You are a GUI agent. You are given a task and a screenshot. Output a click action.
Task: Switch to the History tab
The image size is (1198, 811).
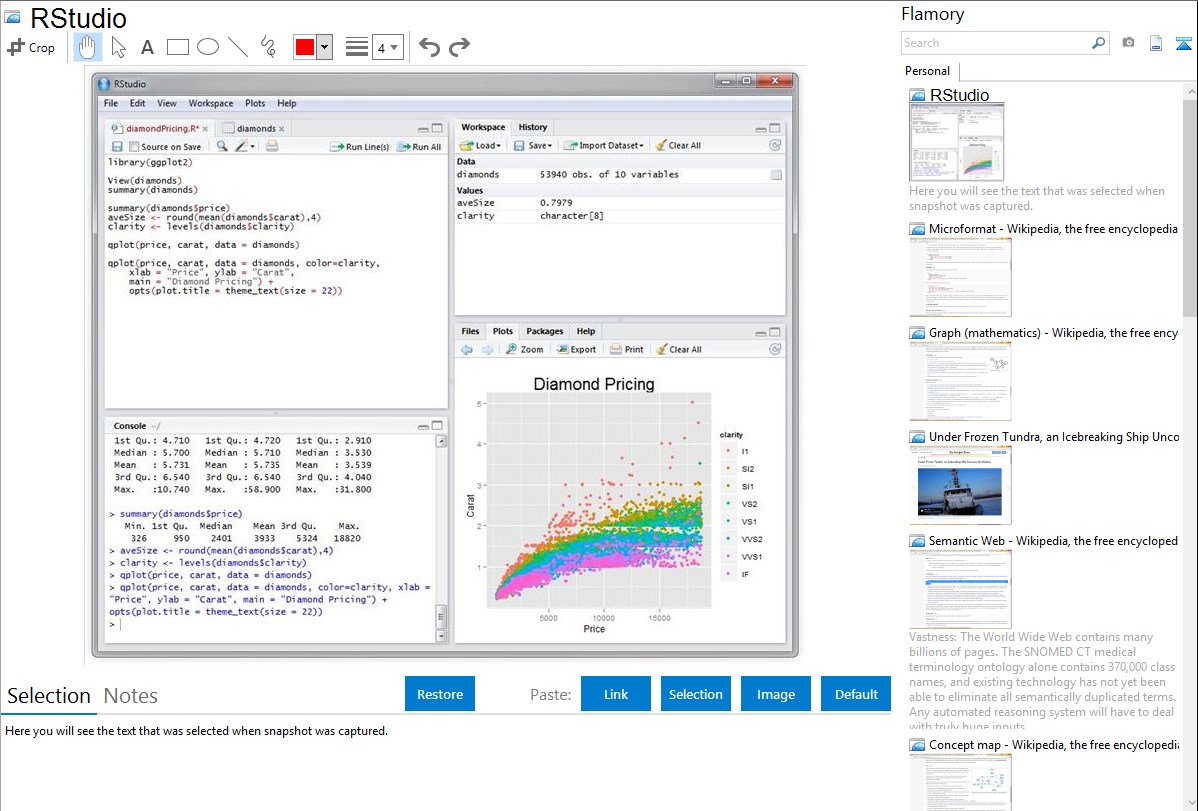(533, 127)
